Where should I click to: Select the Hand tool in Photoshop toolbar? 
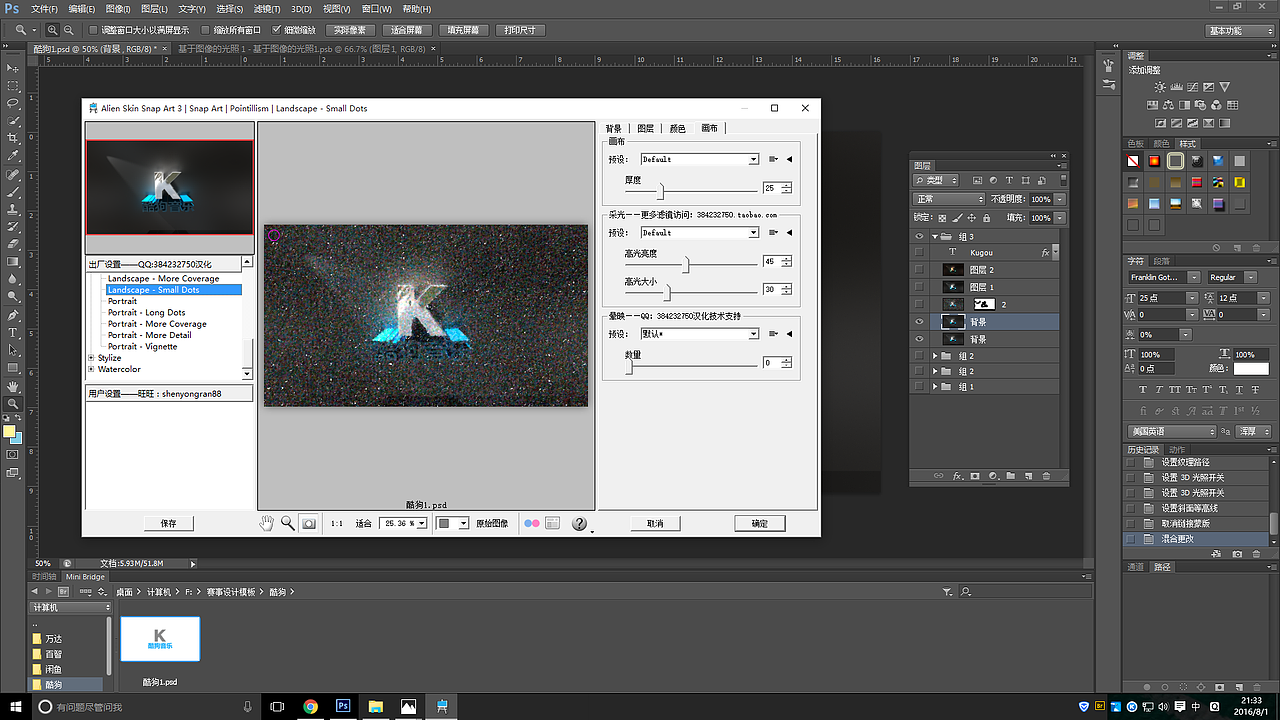pos(14,386)
